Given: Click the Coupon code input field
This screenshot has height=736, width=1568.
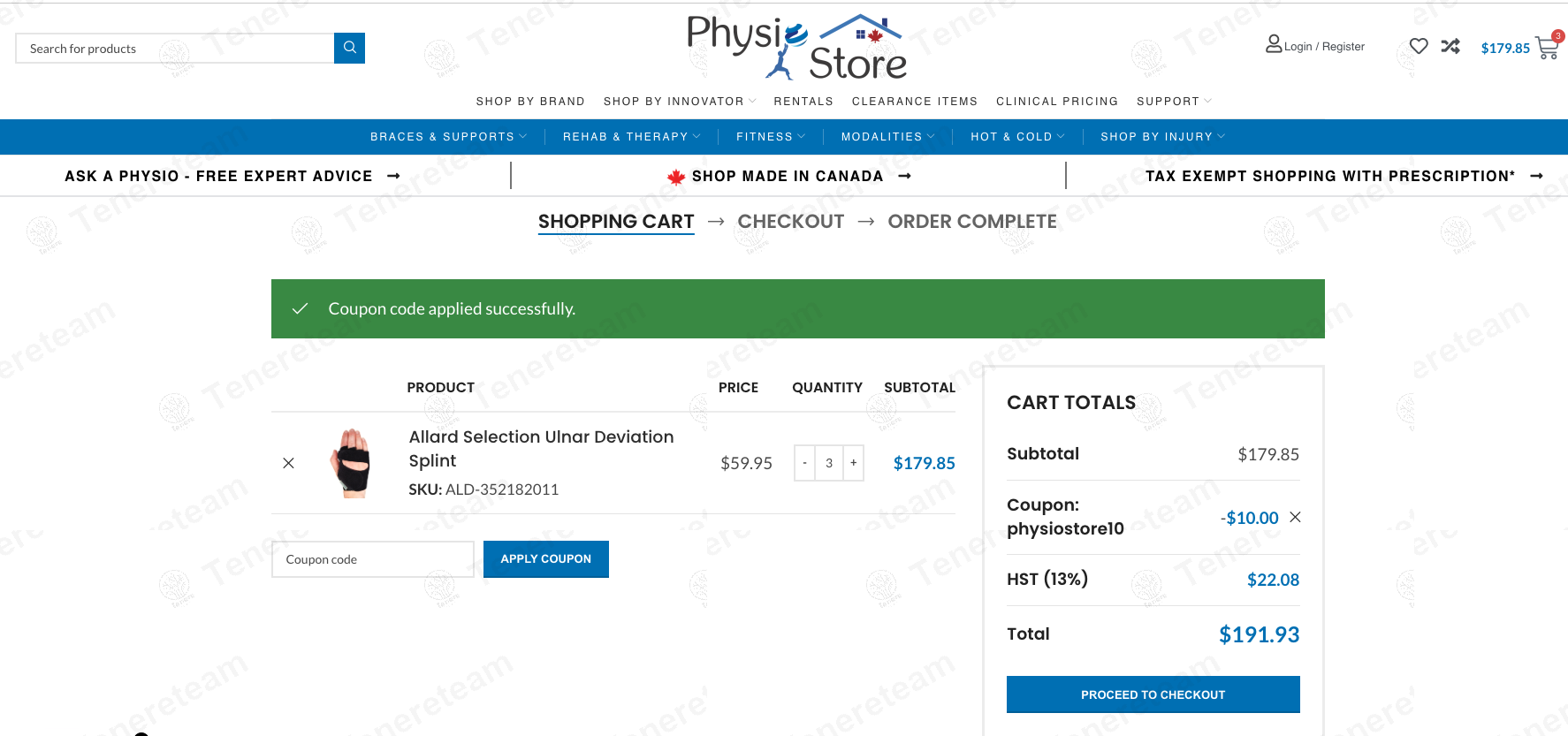Looking at the screenshot, I should [372, 559].
